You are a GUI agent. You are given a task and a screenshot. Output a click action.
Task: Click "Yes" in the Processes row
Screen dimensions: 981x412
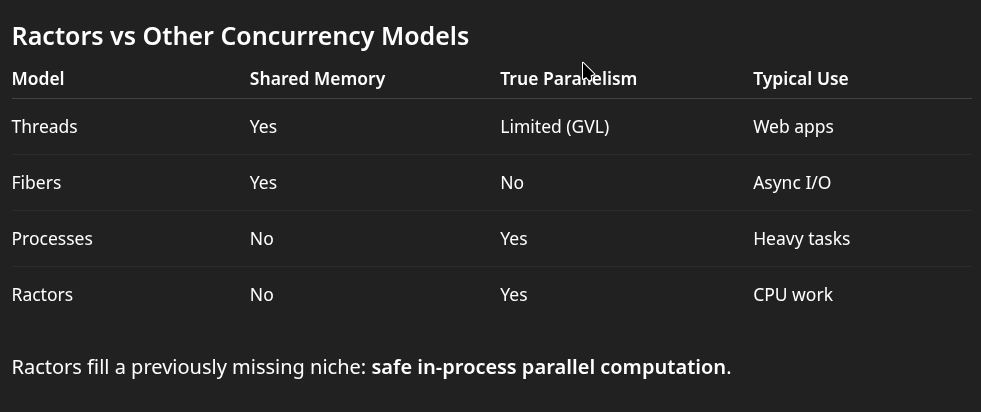click(x=513, y=239)
